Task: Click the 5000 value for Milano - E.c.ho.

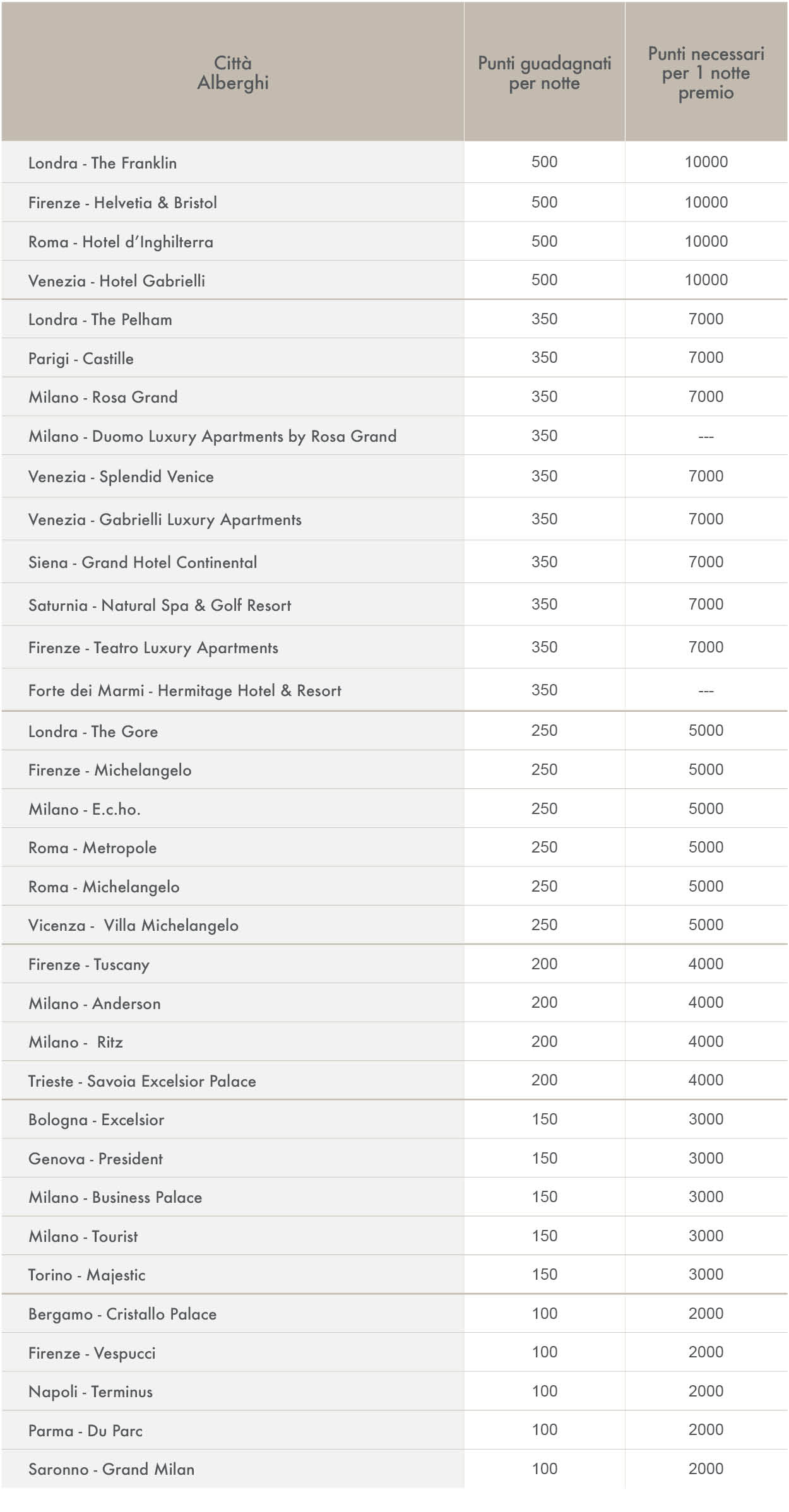Action: [706, 808]
